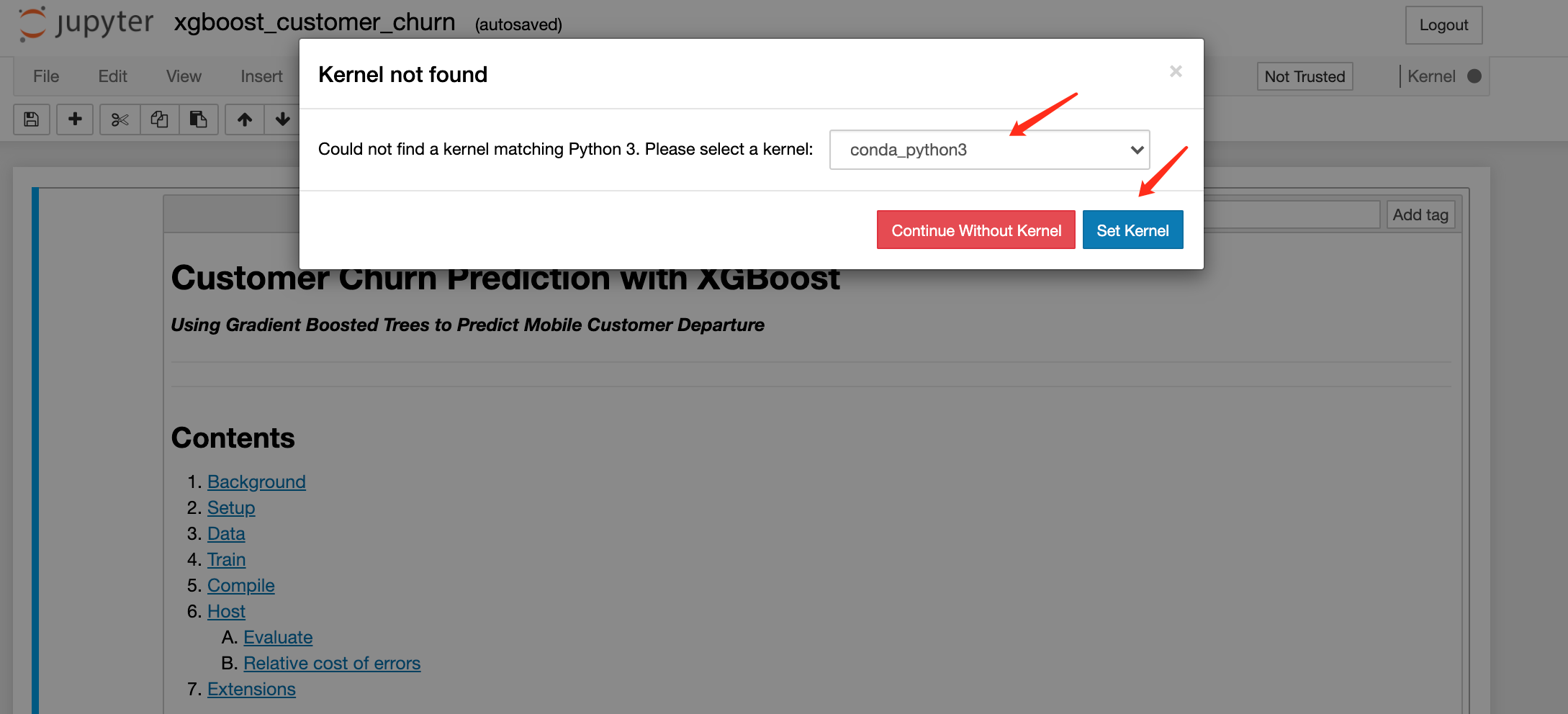Screen dimensions: 1568x714
Task: Click the paste cells icon
Action: pos(198,119)
